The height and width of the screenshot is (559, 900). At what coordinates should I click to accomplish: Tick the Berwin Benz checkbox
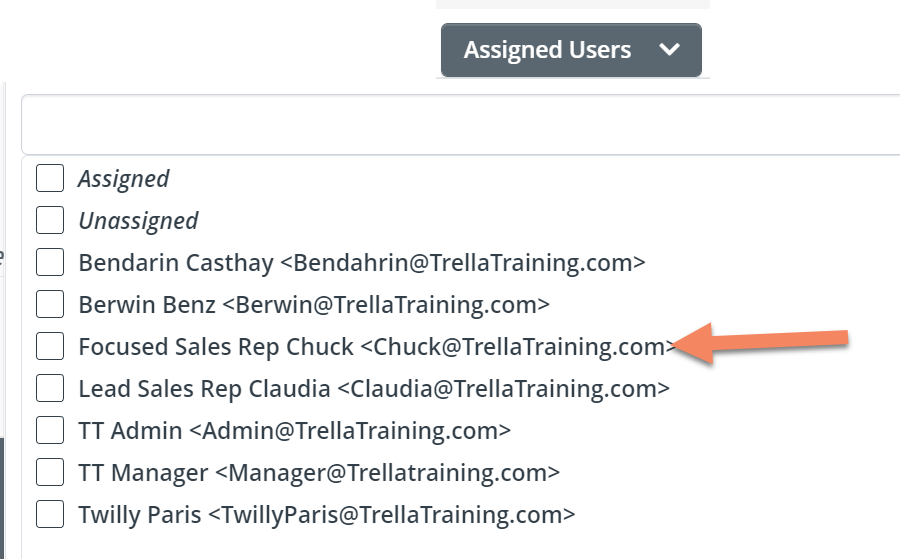point(50,304)
